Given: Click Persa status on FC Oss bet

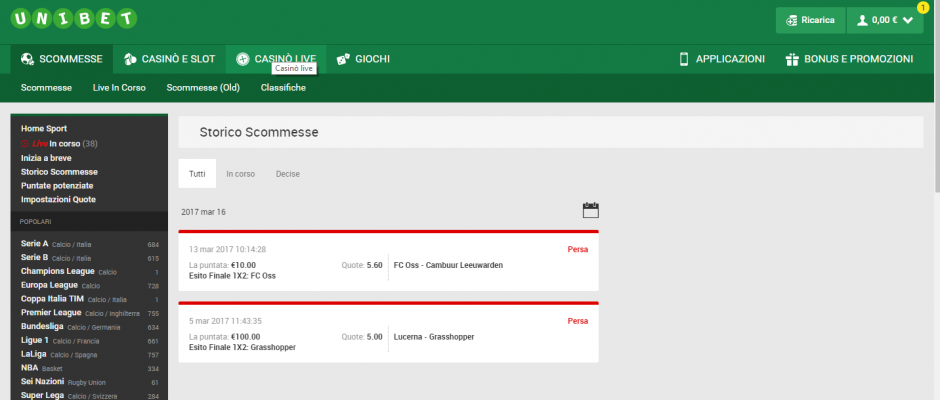Looking at the screenshot, I should [578, 249].
